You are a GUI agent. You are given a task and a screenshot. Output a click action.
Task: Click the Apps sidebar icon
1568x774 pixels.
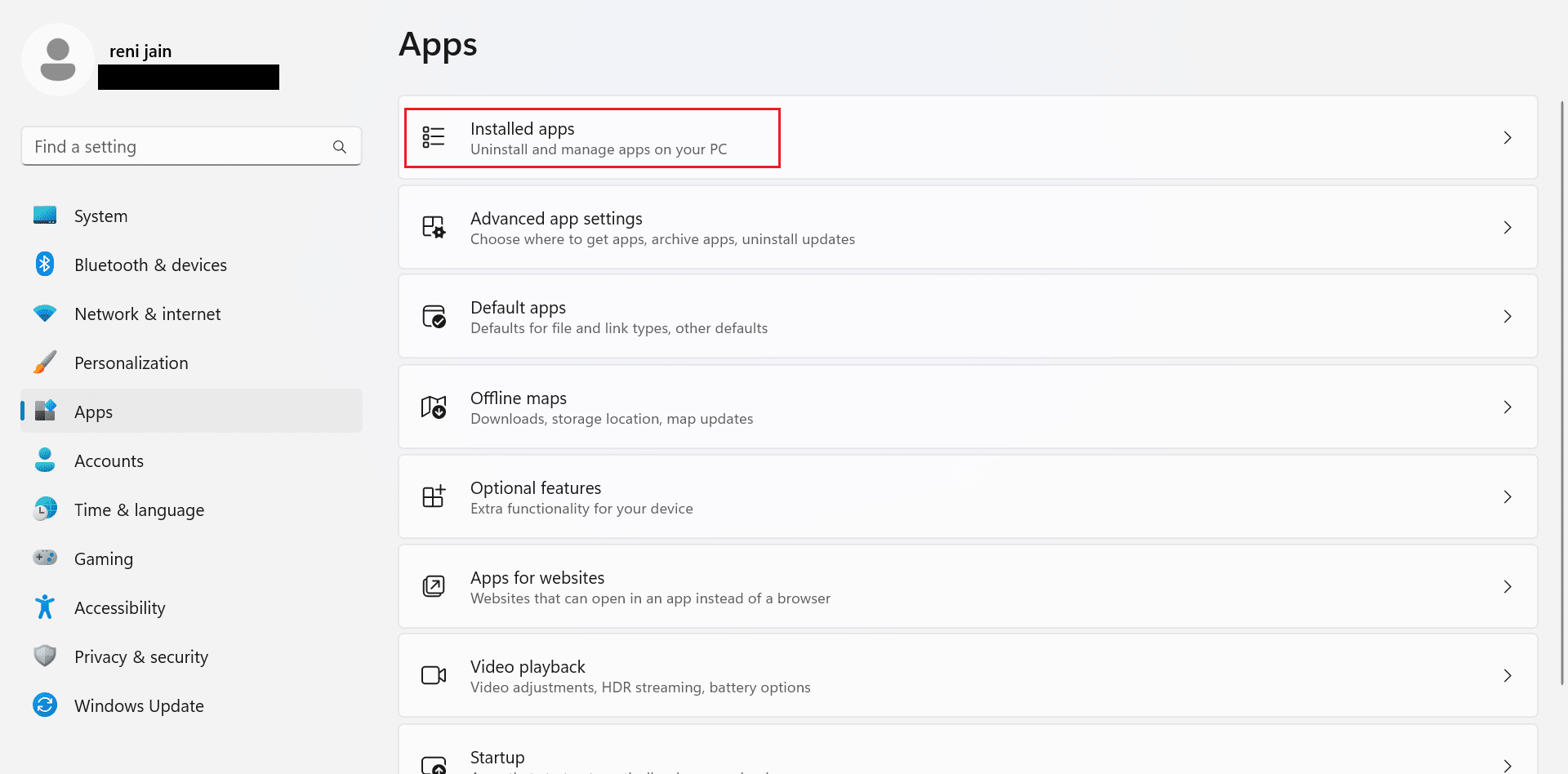click(45, 411)
